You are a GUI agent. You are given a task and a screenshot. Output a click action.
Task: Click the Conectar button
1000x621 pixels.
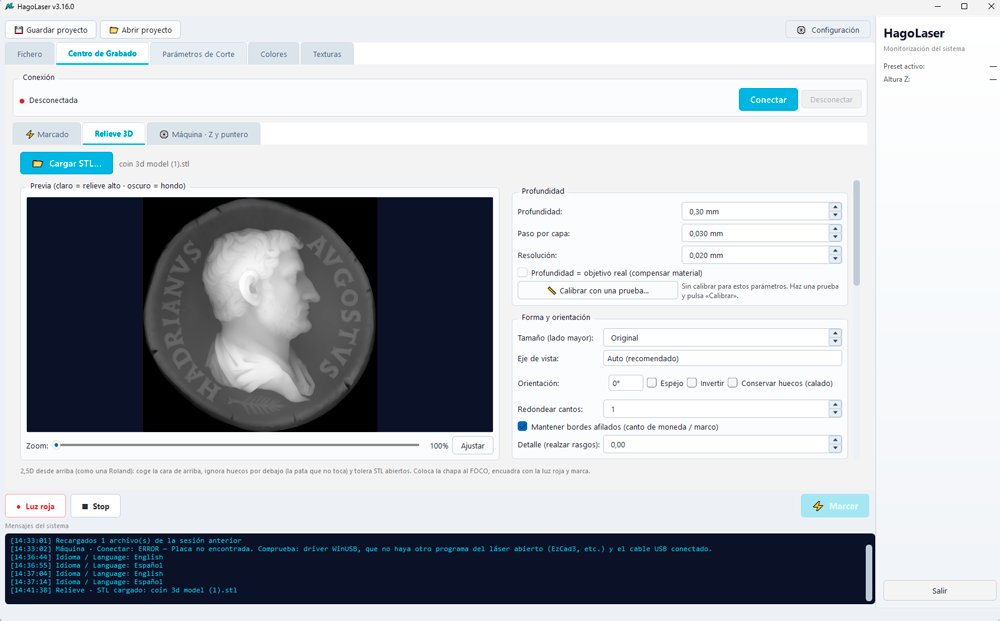tap(768, 99)
